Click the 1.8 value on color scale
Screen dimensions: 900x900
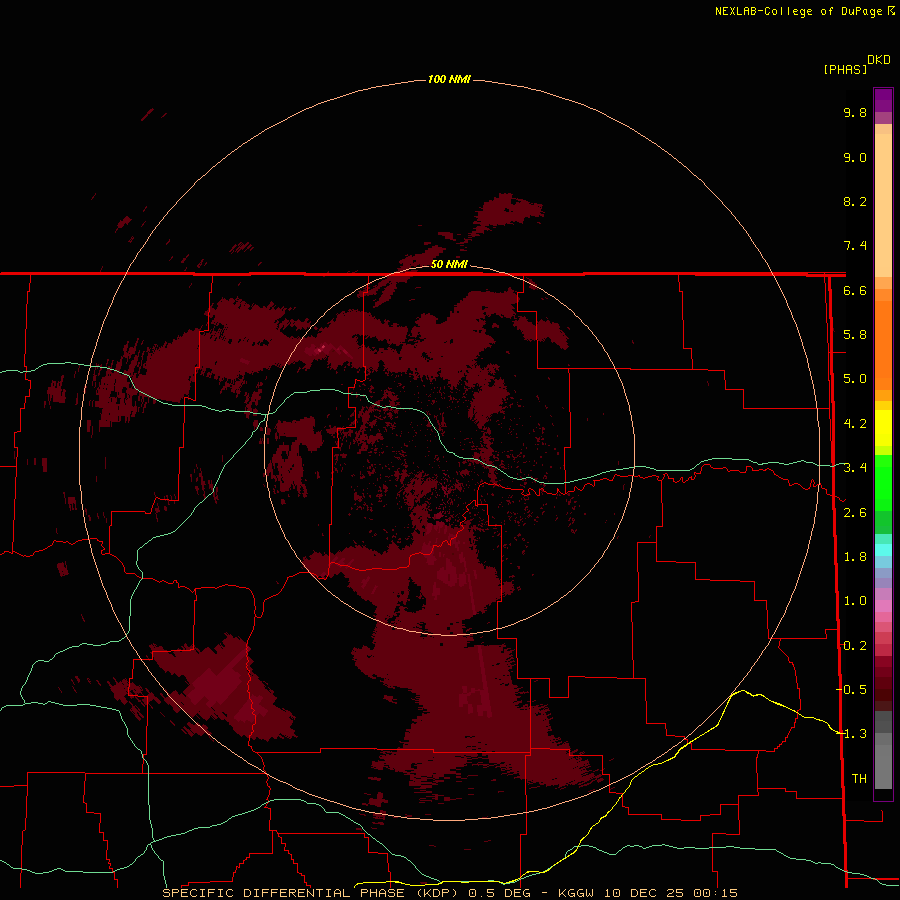(x=855, y=556)
